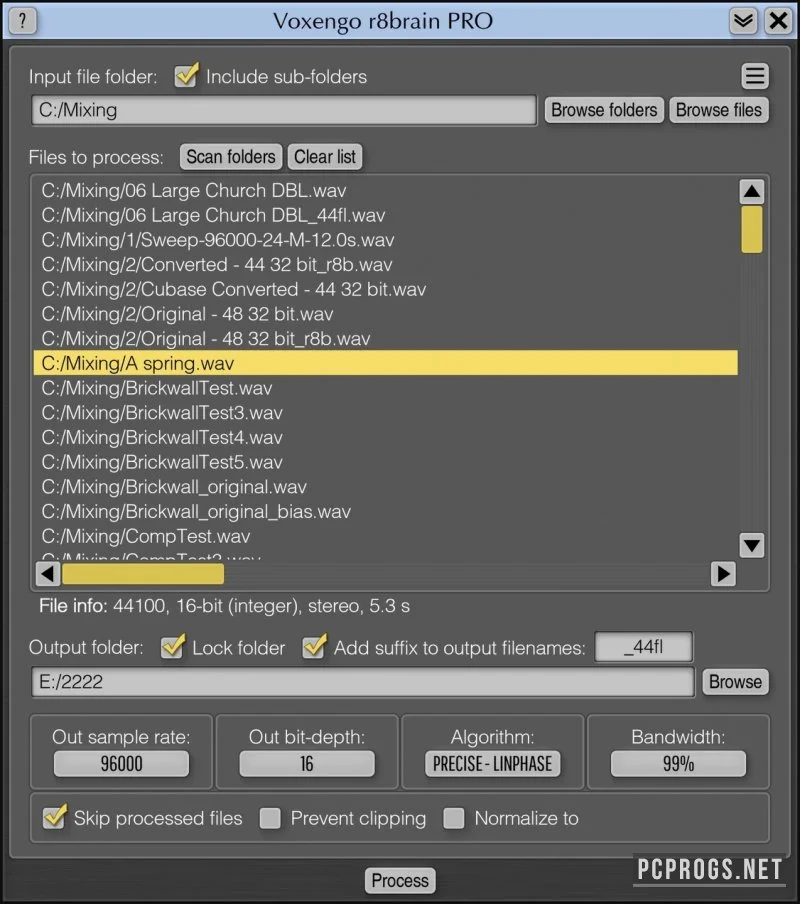Click the Process button
Image resolution: width=800 pixels, height=904 pixels.
[x=400, y=880]
